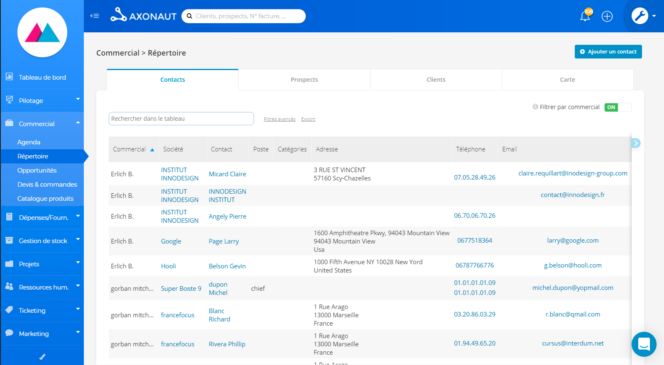The height and width of the screenshot is (365, 664).
Task: Click the Ajouter un contact button
Action: (x=608, y=52)
